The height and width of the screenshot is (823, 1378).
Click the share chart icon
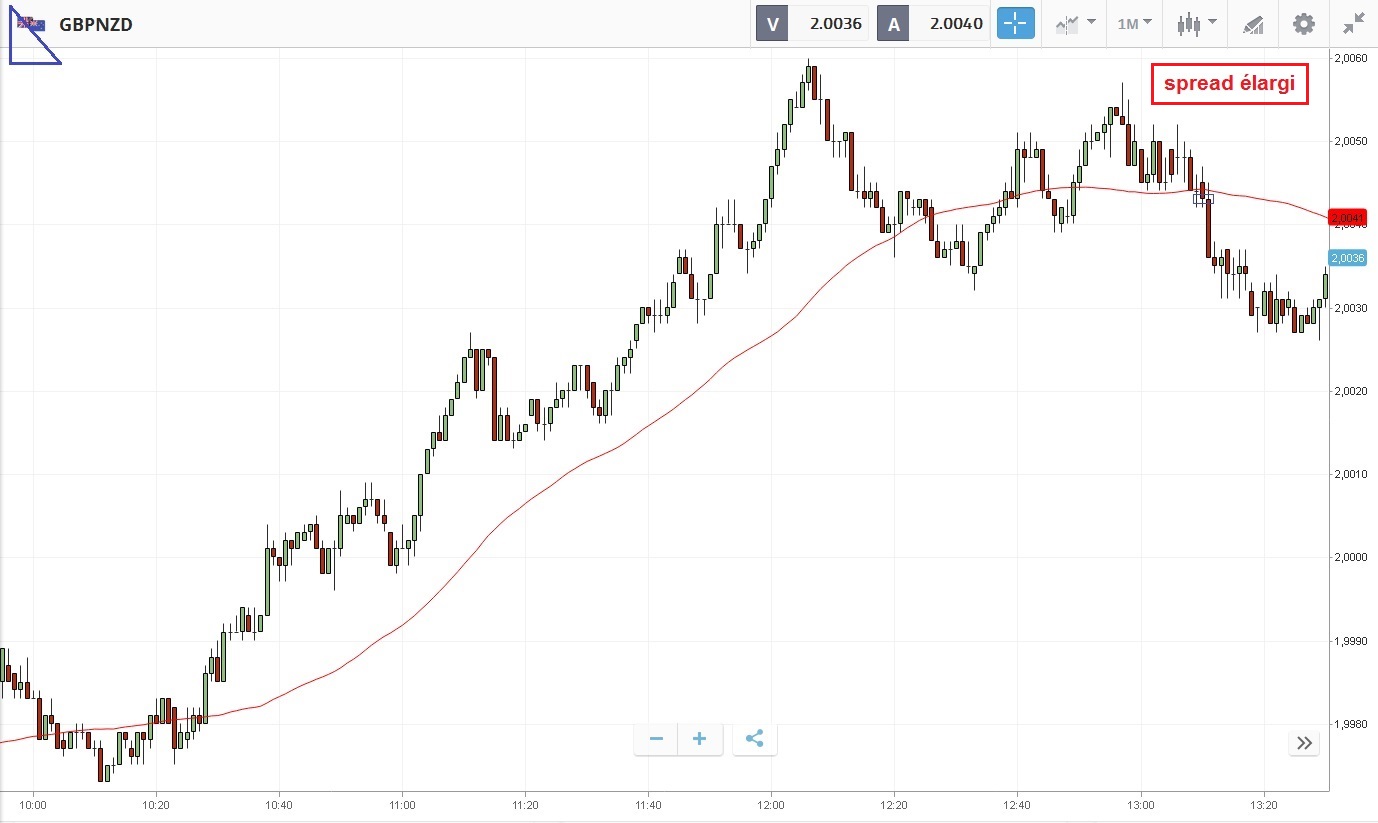755,739
